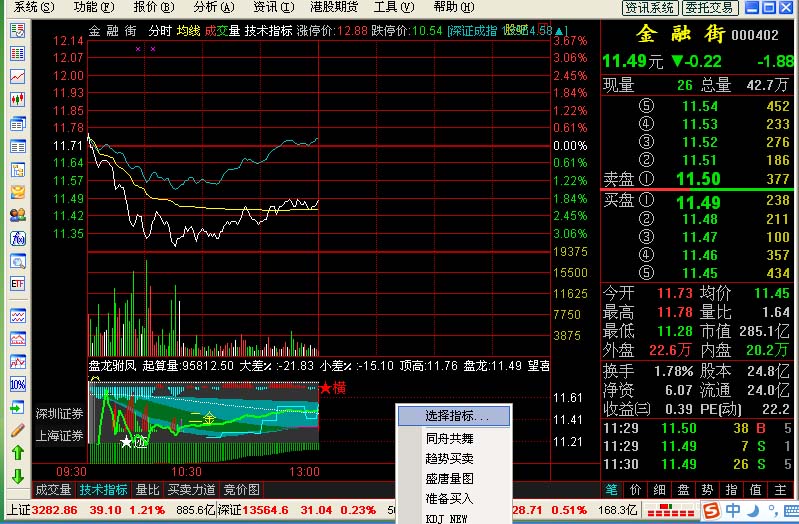Open the 报价(B) menu
This screenshot has height=524, width=799.
click(x=154, y=7)
